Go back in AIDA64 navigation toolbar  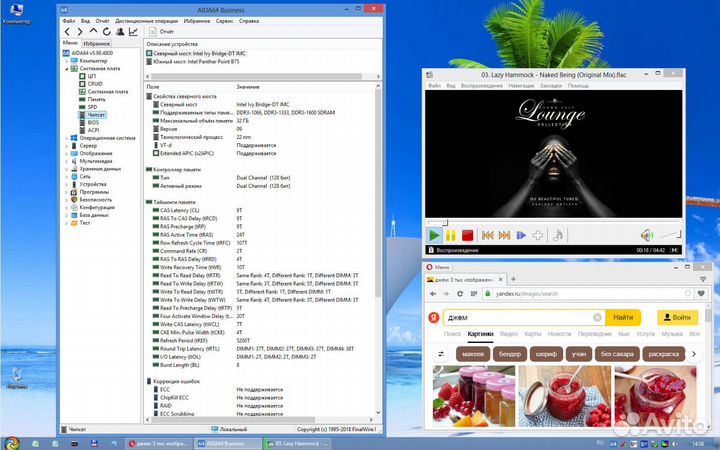coord(68,32)
